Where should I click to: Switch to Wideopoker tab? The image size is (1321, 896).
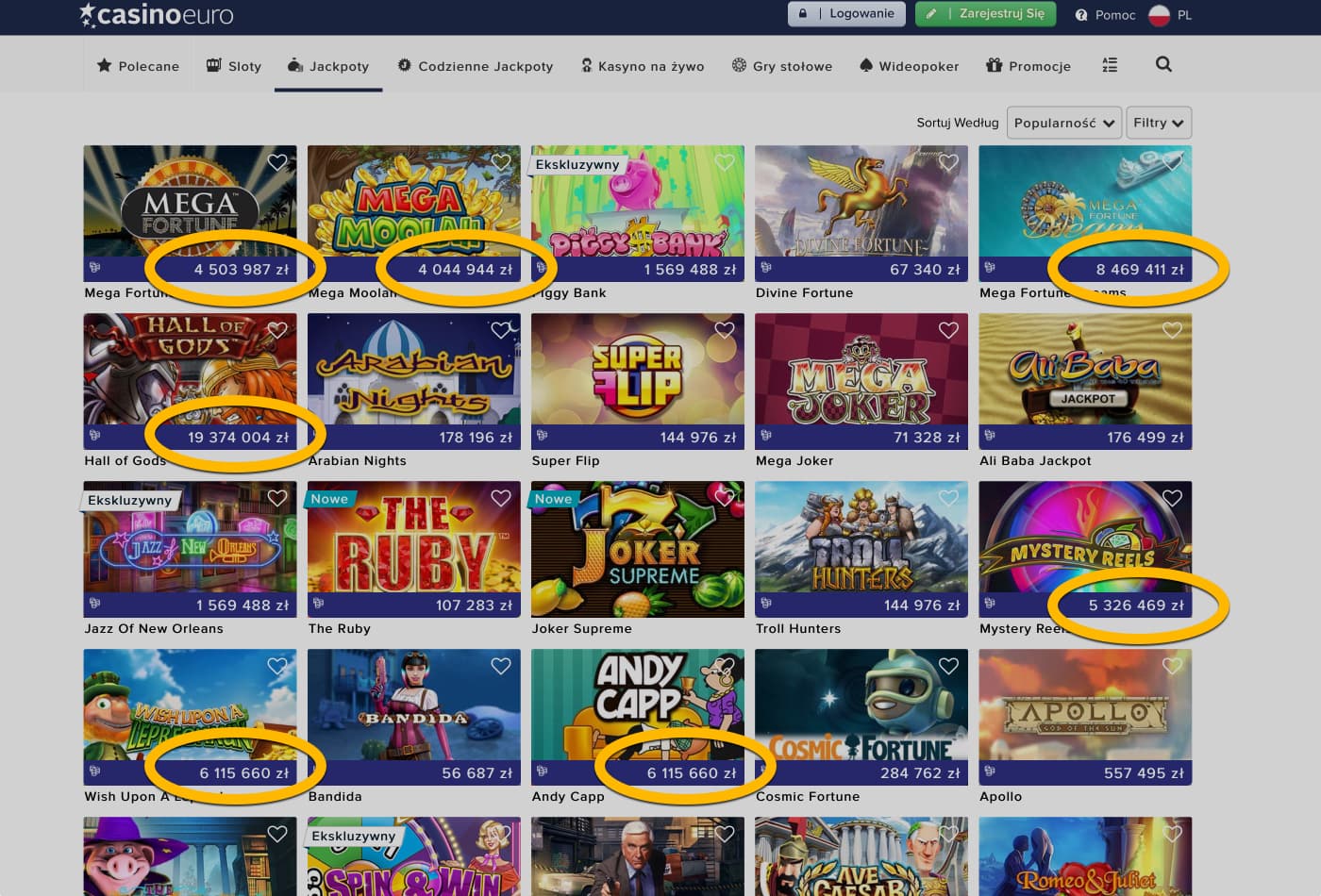tap(910, 66)
